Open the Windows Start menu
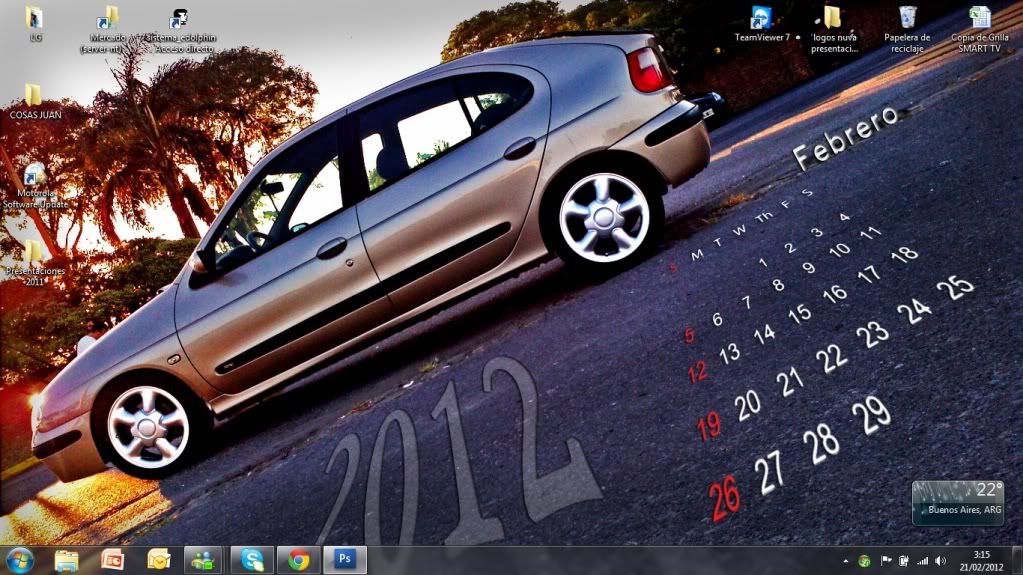 [19, 560]
